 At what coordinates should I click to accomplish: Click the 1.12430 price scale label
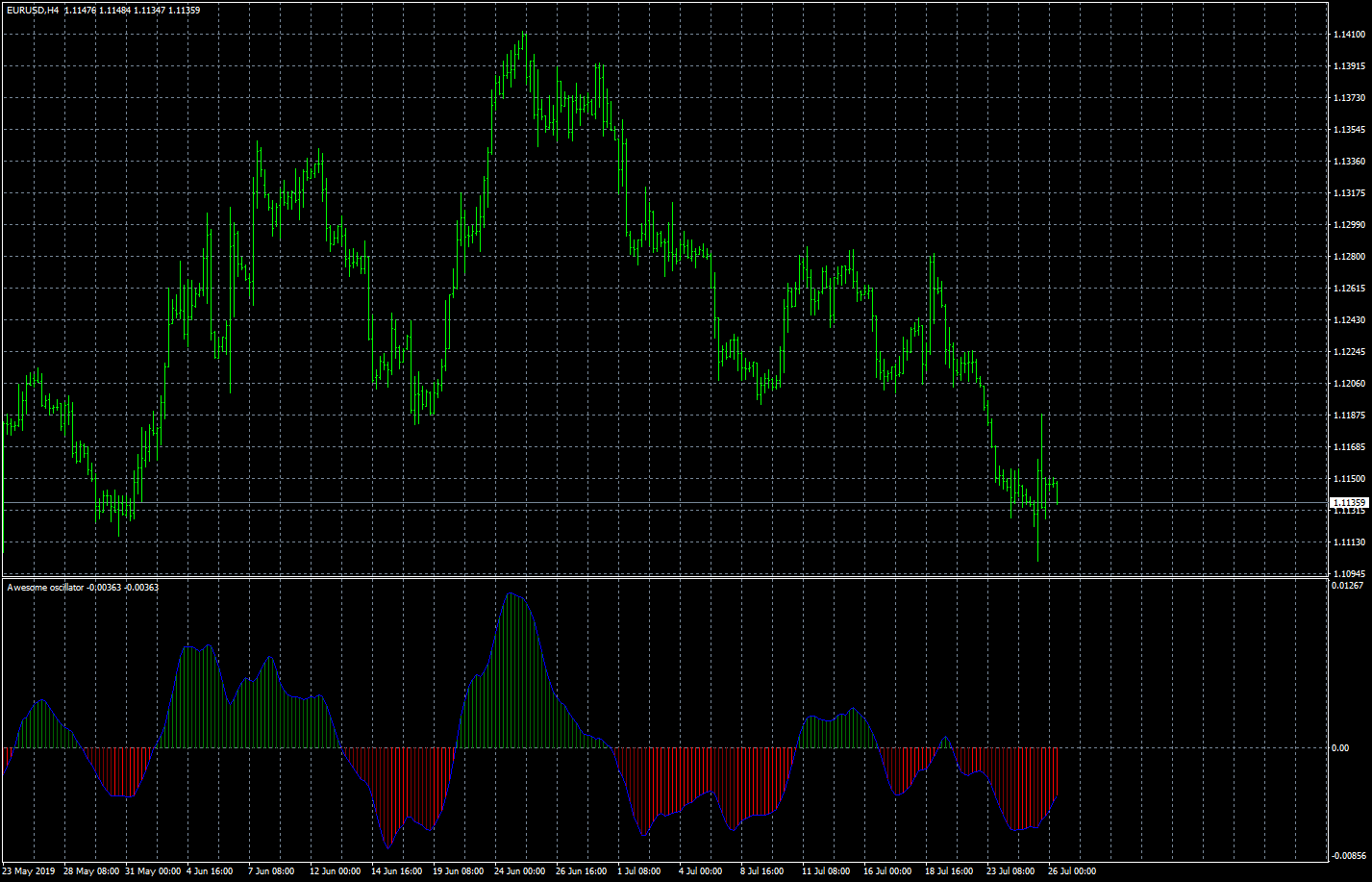(x=1349, y=320)
